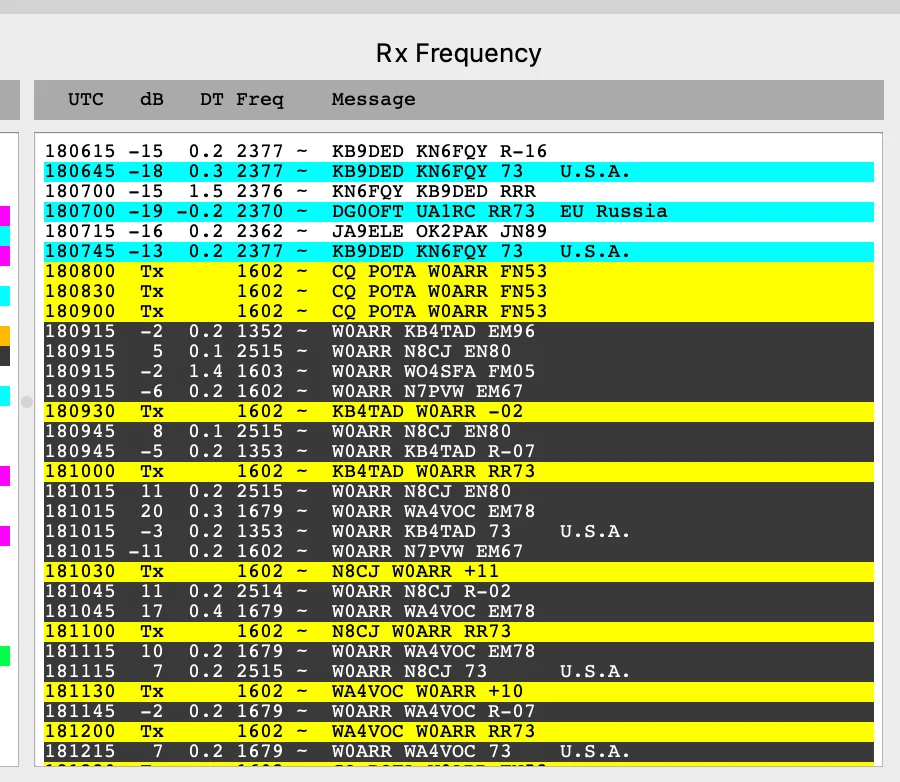The width and height of the screenshot is (900, 782).
Task: Select the KB4TAD W0ARR RR73 transmit row
Action: coord(459,472)
